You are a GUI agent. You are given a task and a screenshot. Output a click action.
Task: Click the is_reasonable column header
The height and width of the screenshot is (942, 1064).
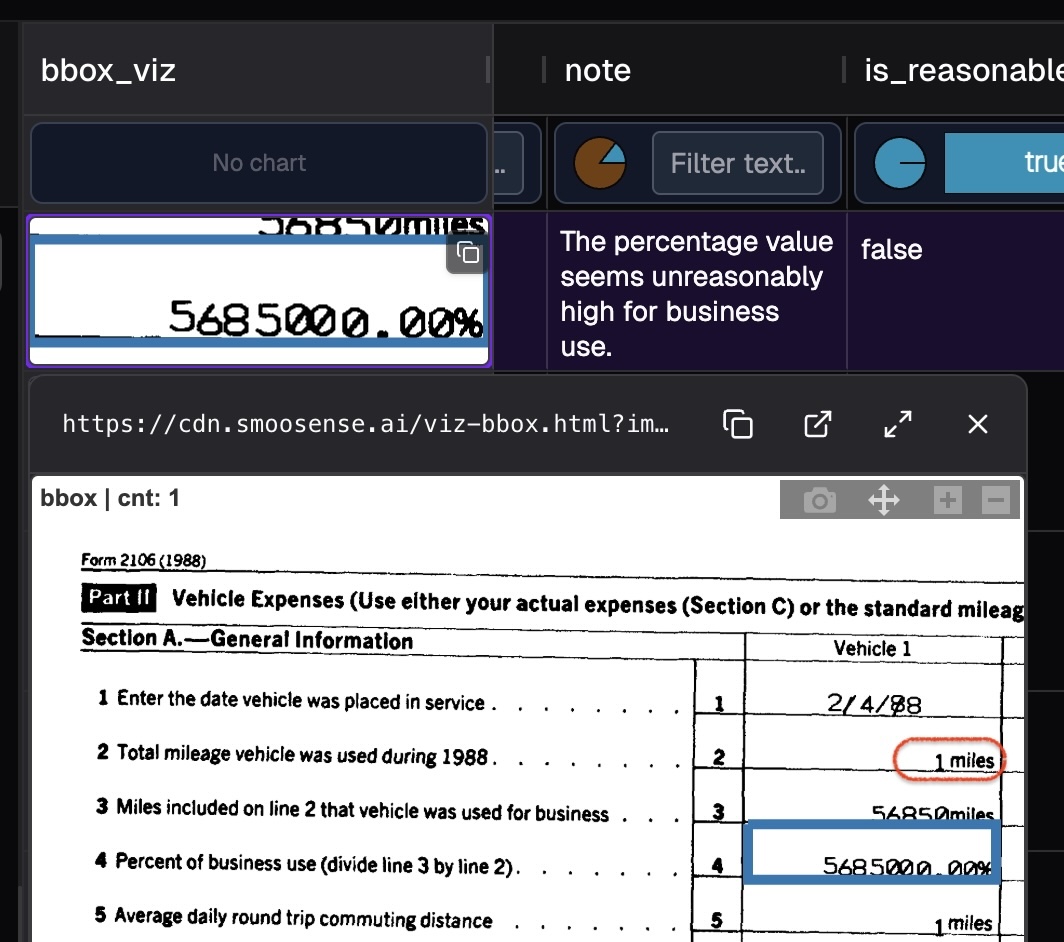(x=962, y=70)
